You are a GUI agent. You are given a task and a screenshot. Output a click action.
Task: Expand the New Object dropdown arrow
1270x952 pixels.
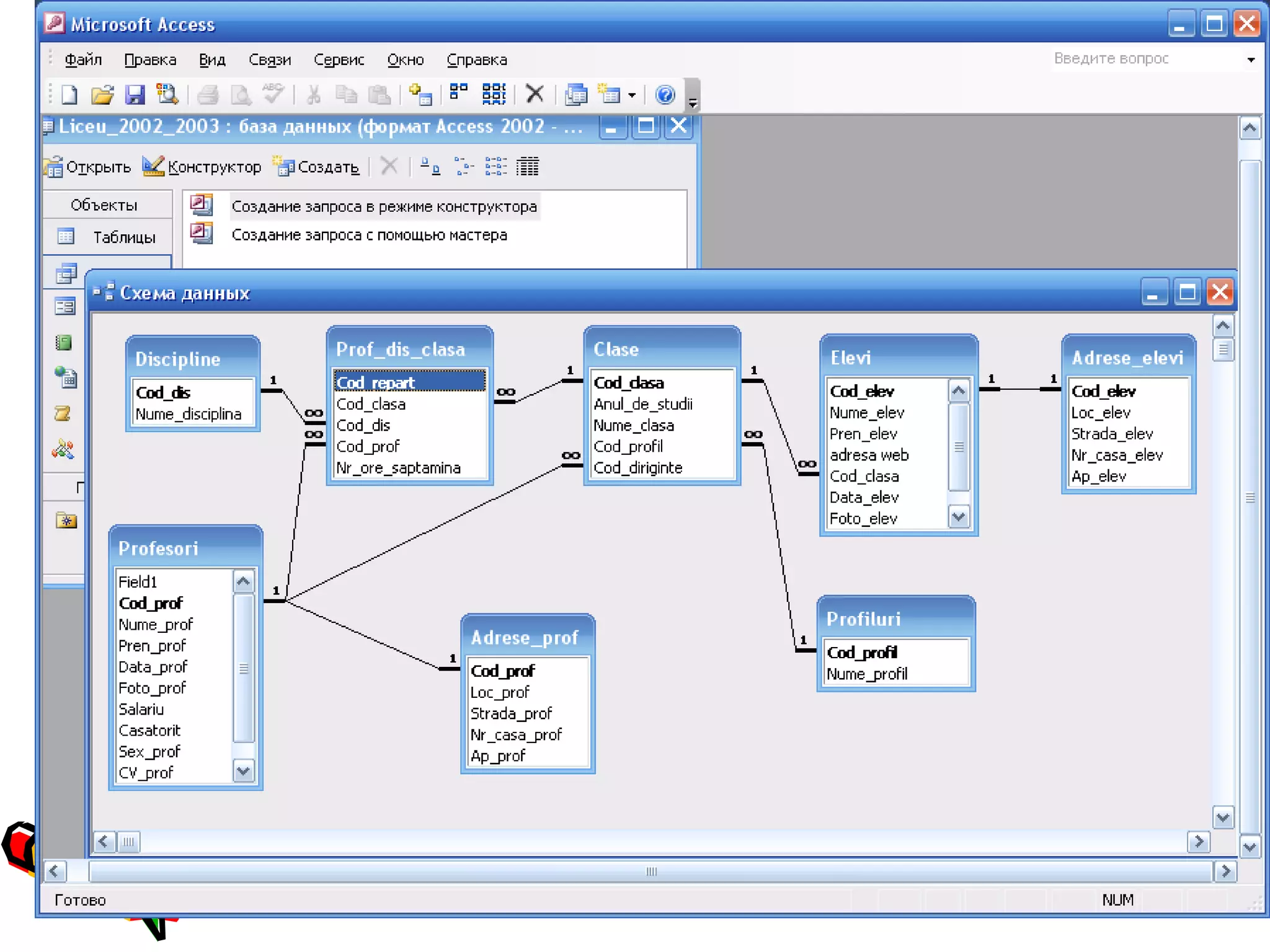tap(632, 95)
